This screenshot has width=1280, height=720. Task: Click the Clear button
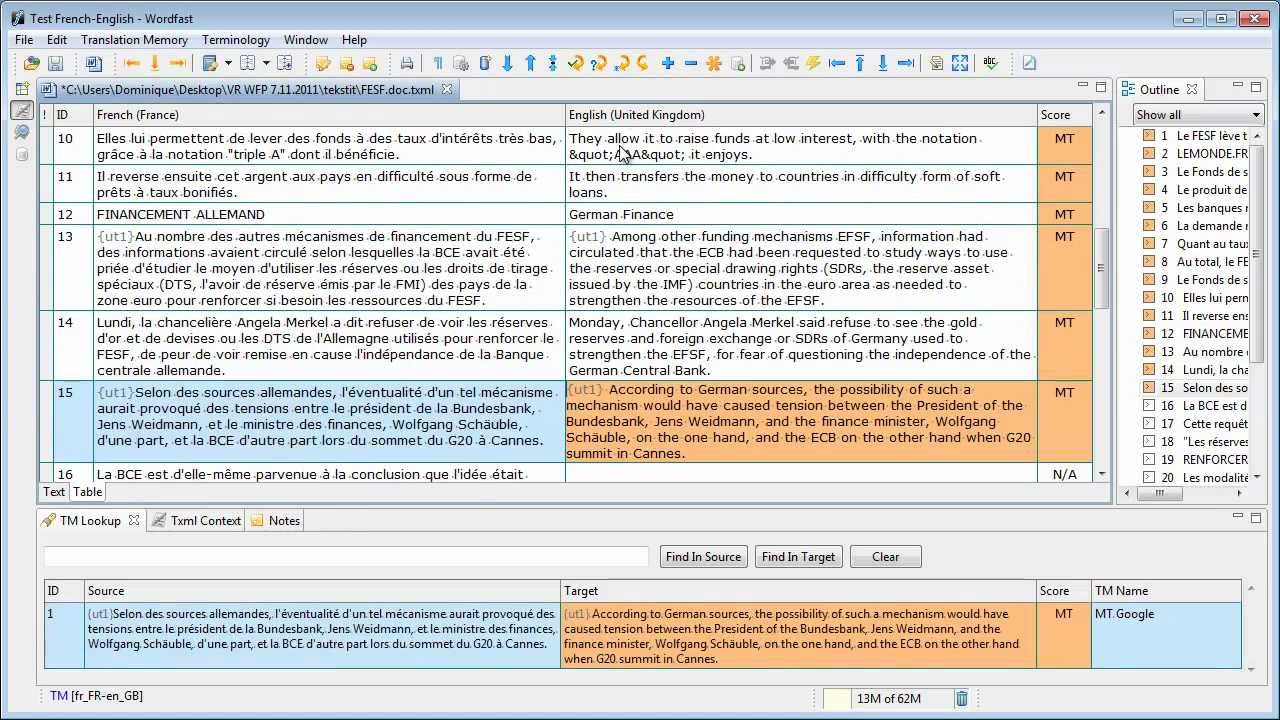[x=886, y=557]
